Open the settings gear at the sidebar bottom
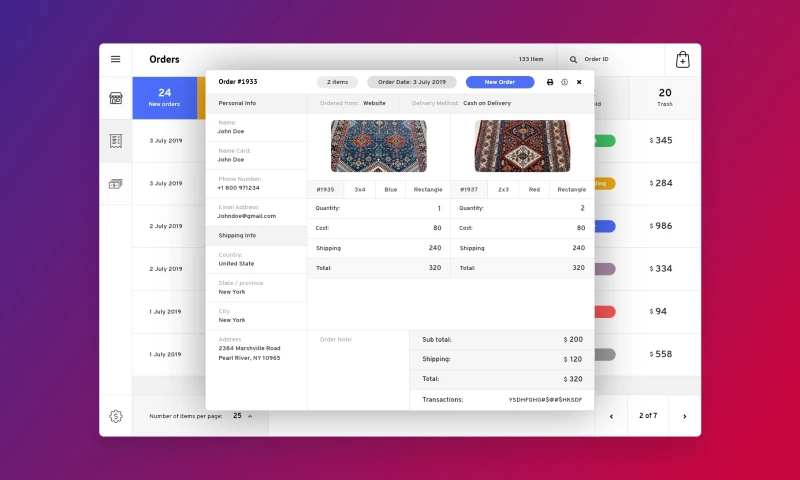The image size is (800, 480). coord(116,416)
